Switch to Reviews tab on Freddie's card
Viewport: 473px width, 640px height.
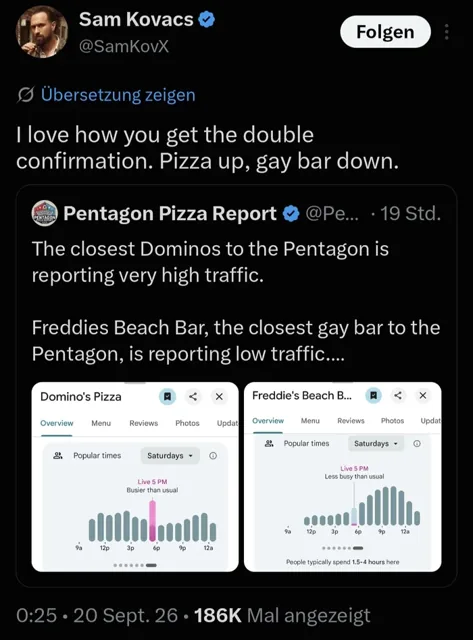click(351, 420)
